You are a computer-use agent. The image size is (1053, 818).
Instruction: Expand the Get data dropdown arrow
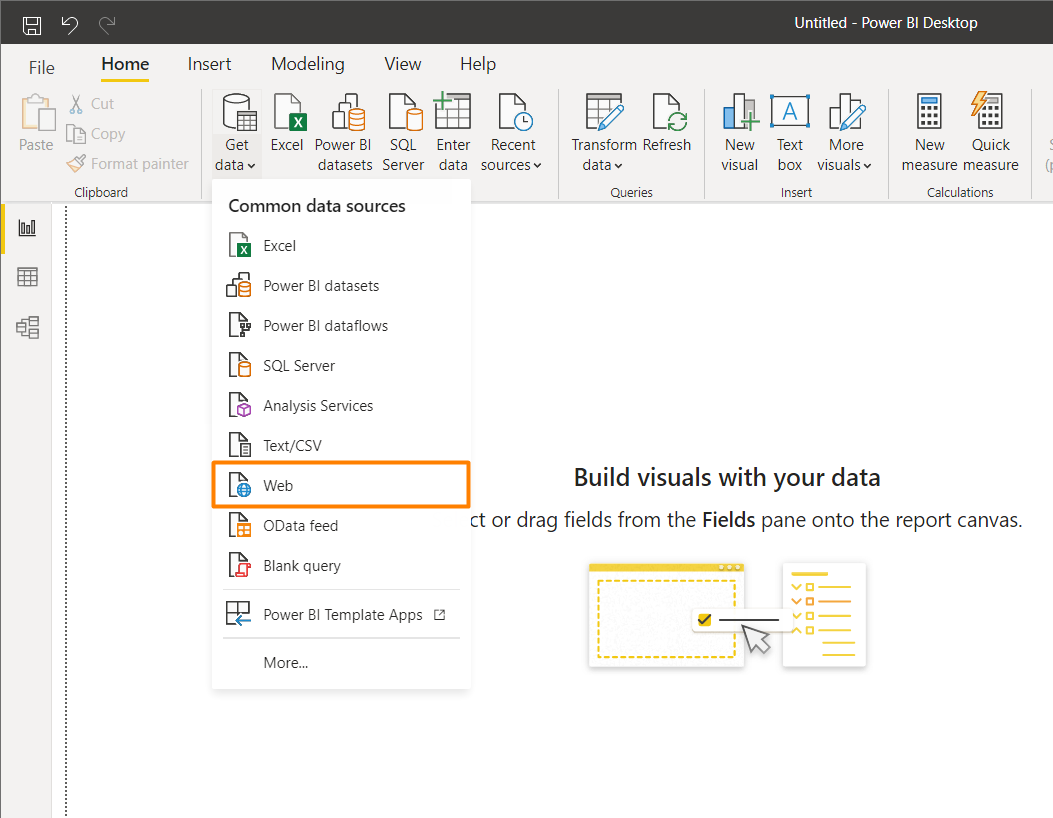[251, 166]
